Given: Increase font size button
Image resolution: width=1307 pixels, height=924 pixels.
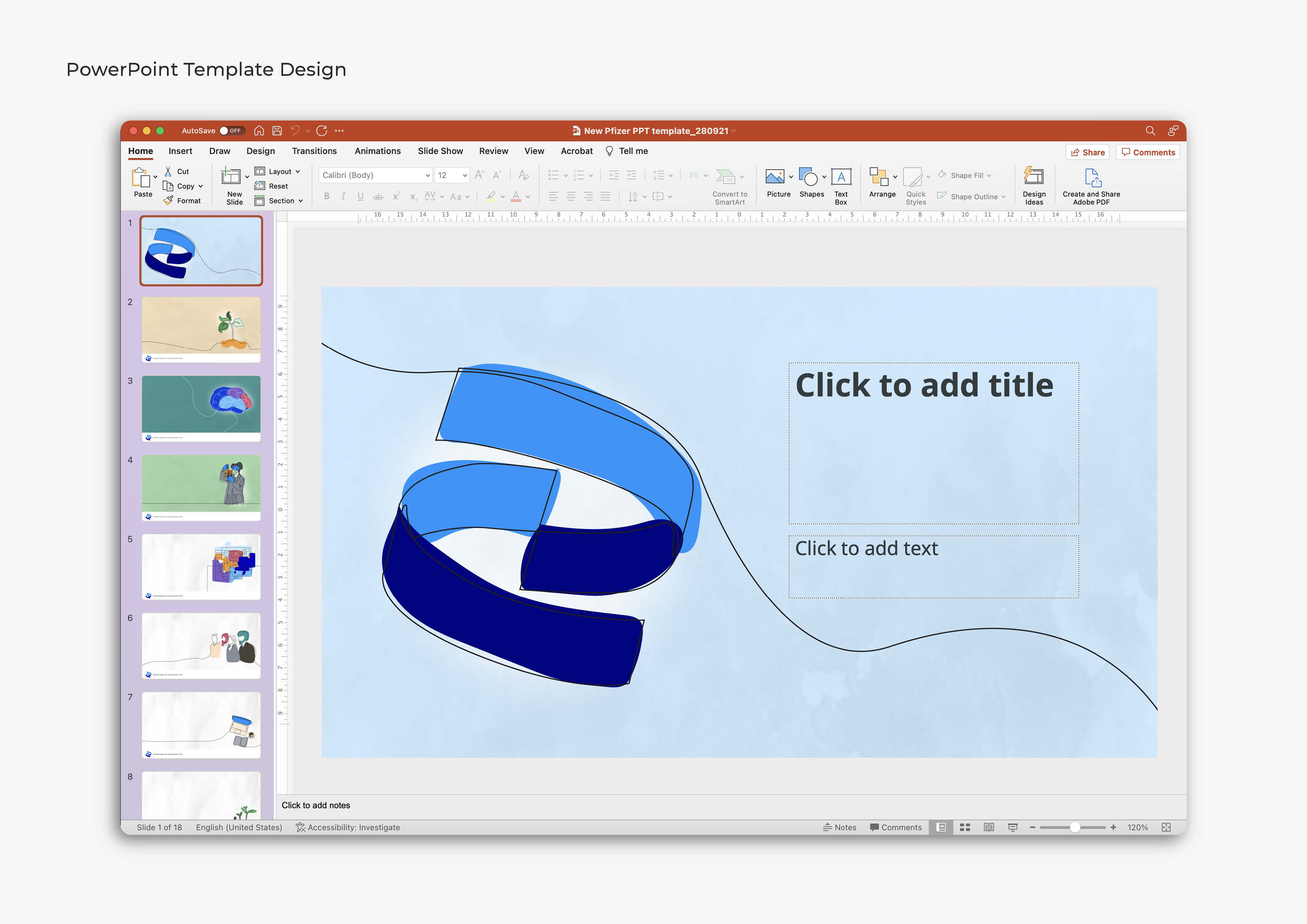Looking at the screenshot, I should pos(479,175).
